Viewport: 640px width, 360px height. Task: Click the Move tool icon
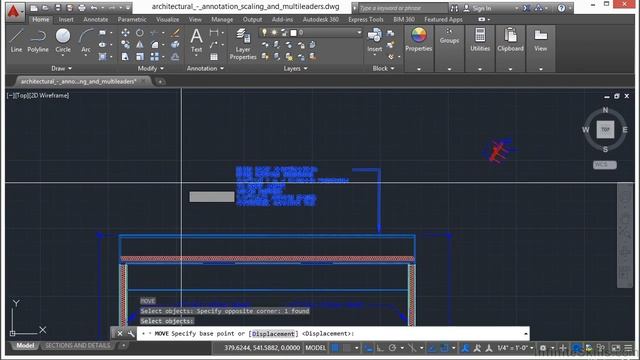click(125, 33)
